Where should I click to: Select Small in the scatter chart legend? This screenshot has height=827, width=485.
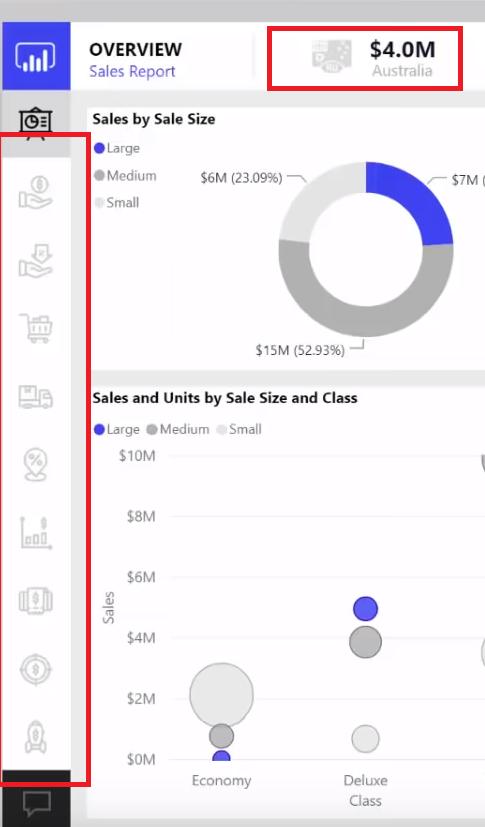pyautogui.click(x=239, y=429)
